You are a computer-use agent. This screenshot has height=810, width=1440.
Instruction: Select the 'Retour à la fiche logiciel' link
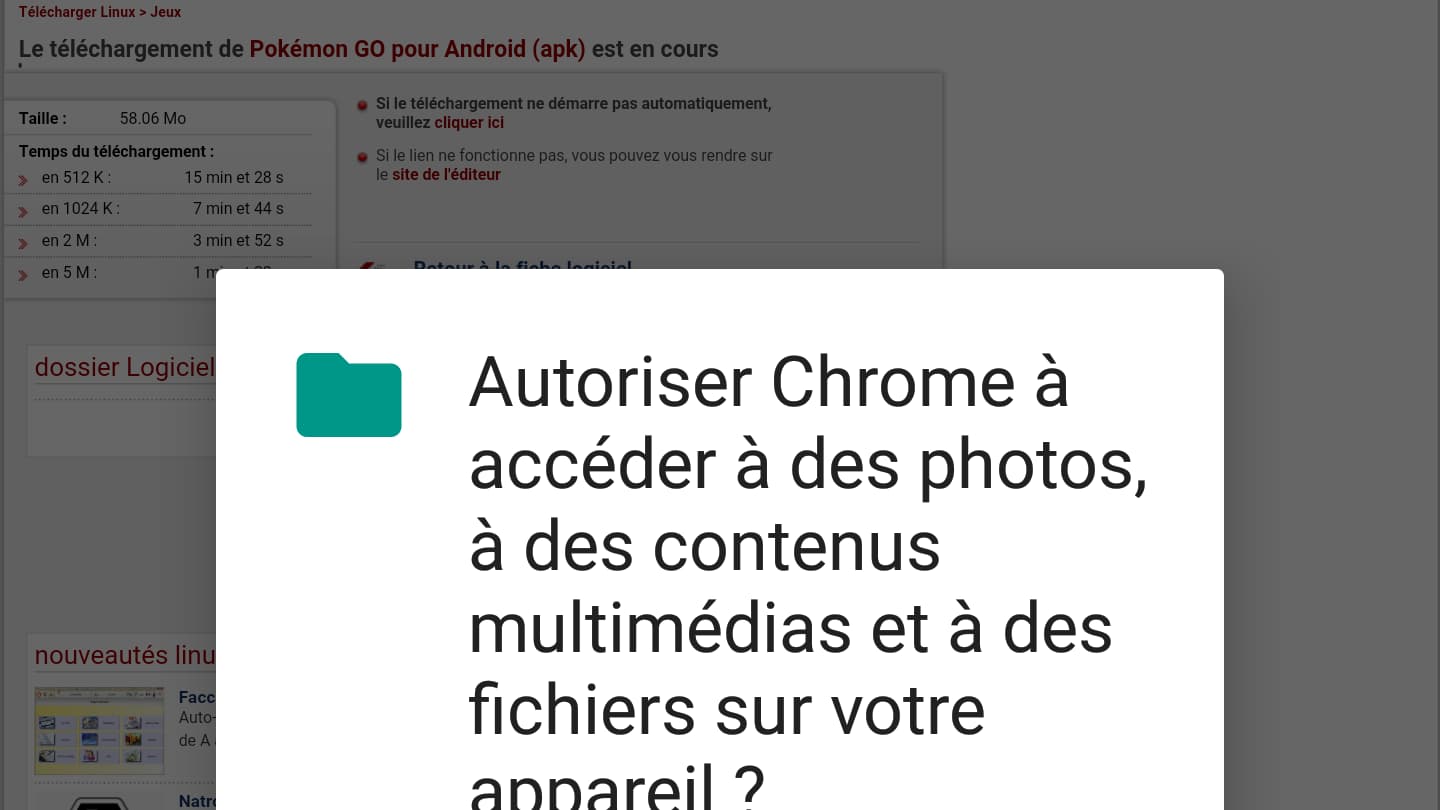pyautogui.click(x=522, y=265)
